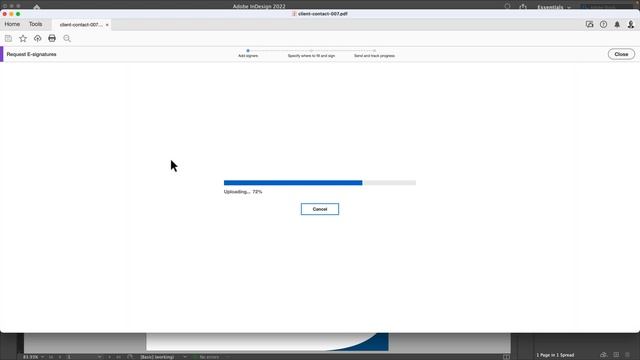Switch to the Home tab
This screenshot has height=360, width=640.
[x=12, y=24]
